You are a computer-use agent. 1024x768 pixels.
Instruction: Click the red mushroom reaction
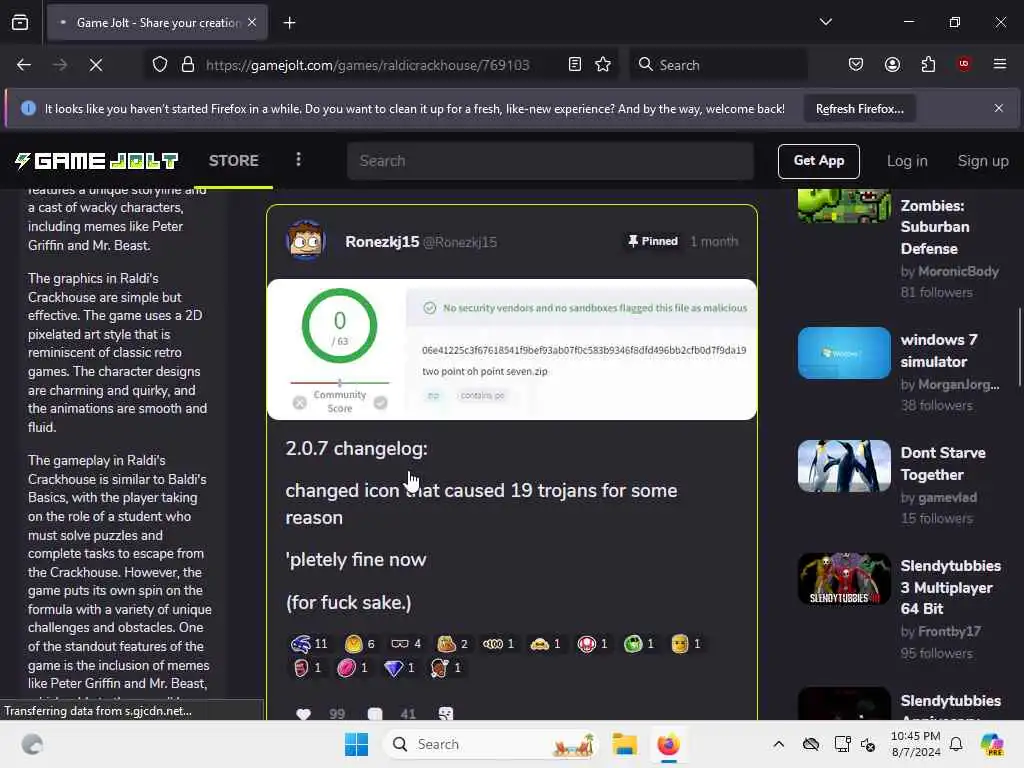[592, 644]
